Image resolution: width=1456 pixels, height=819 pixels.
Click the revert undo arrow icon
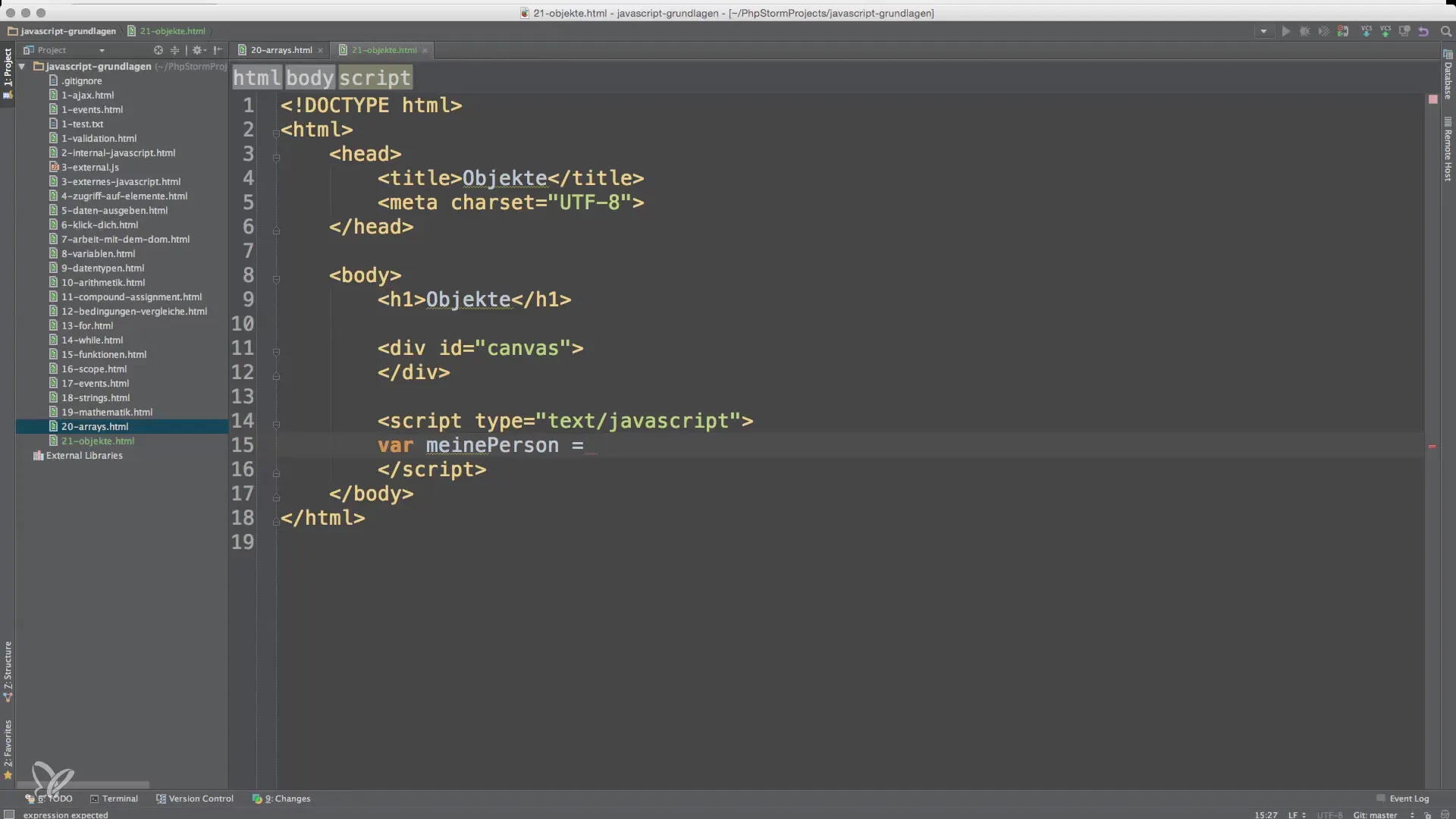1423,31
